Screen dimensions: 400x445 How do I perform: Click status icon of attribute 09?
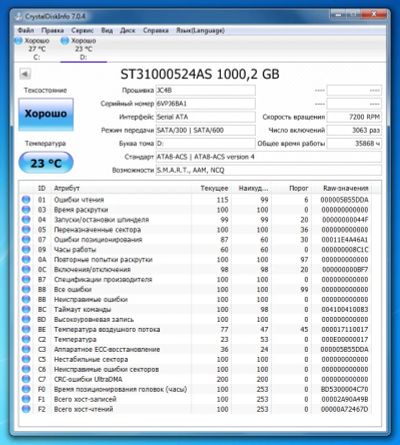(26, 250)
